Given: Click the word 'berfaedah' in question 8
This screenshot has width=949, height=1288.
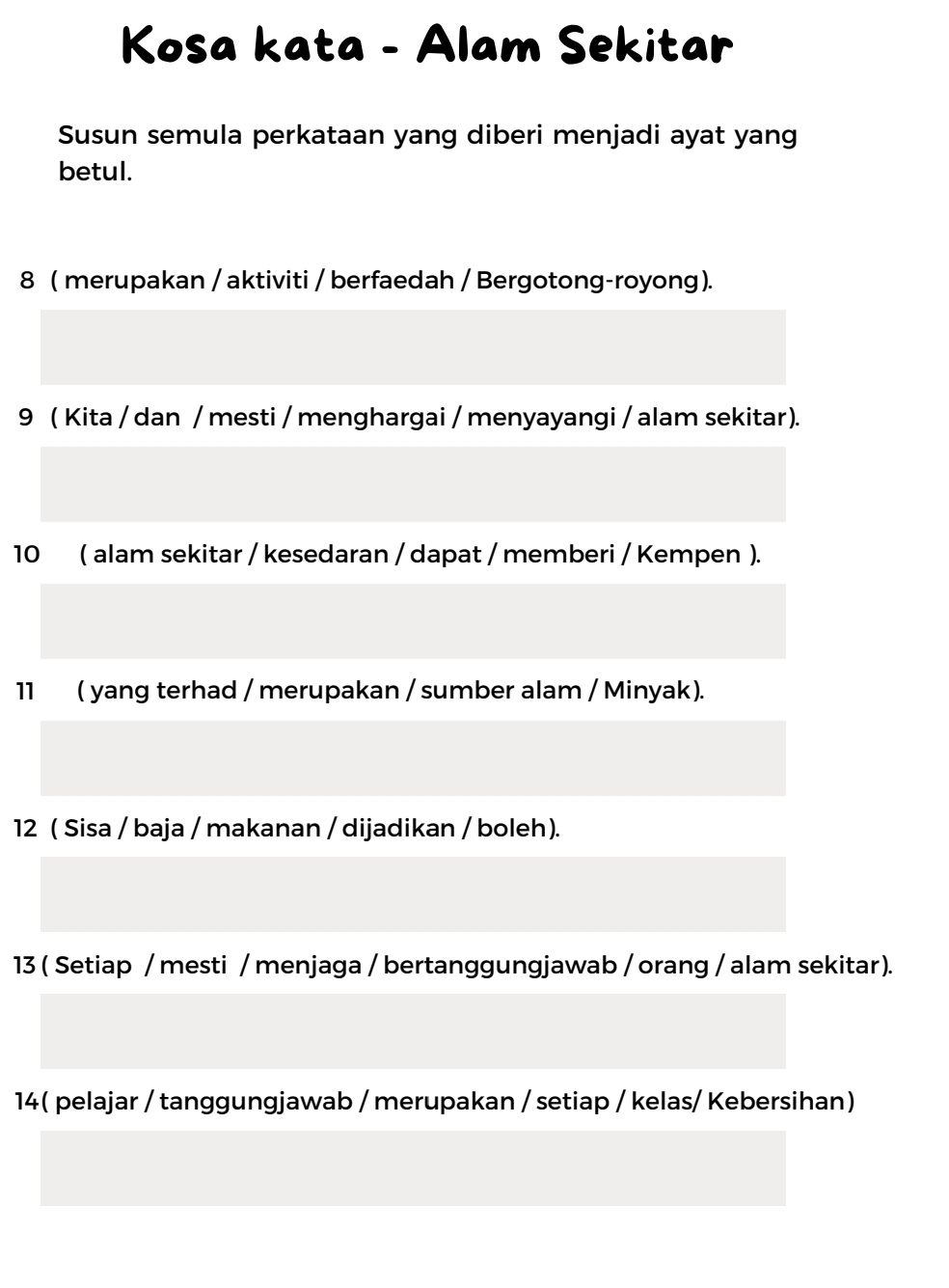Looking at the screenshot, I should 392,281.
